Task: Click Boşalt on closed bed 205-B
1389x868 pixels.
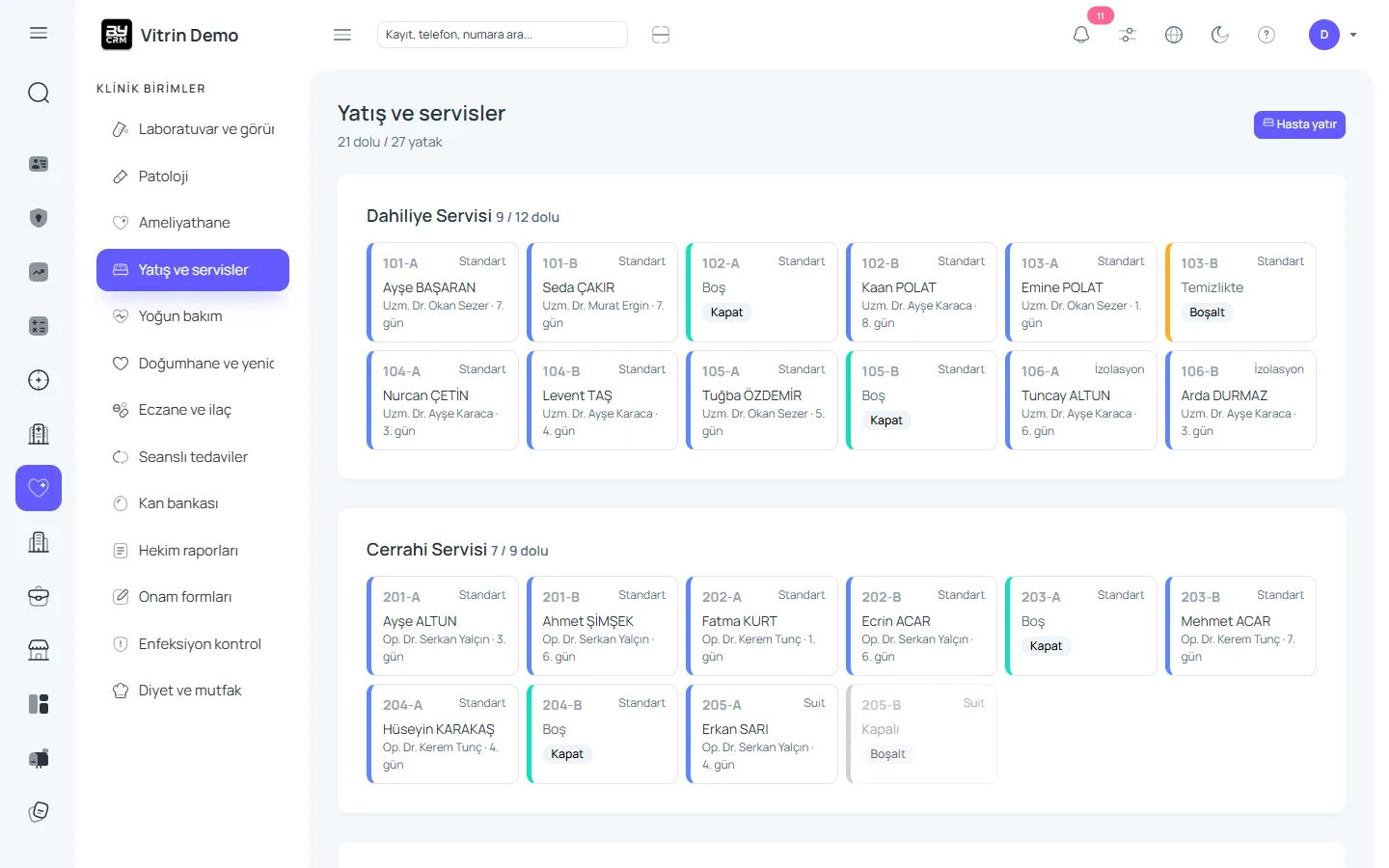Action: point(887,754)
